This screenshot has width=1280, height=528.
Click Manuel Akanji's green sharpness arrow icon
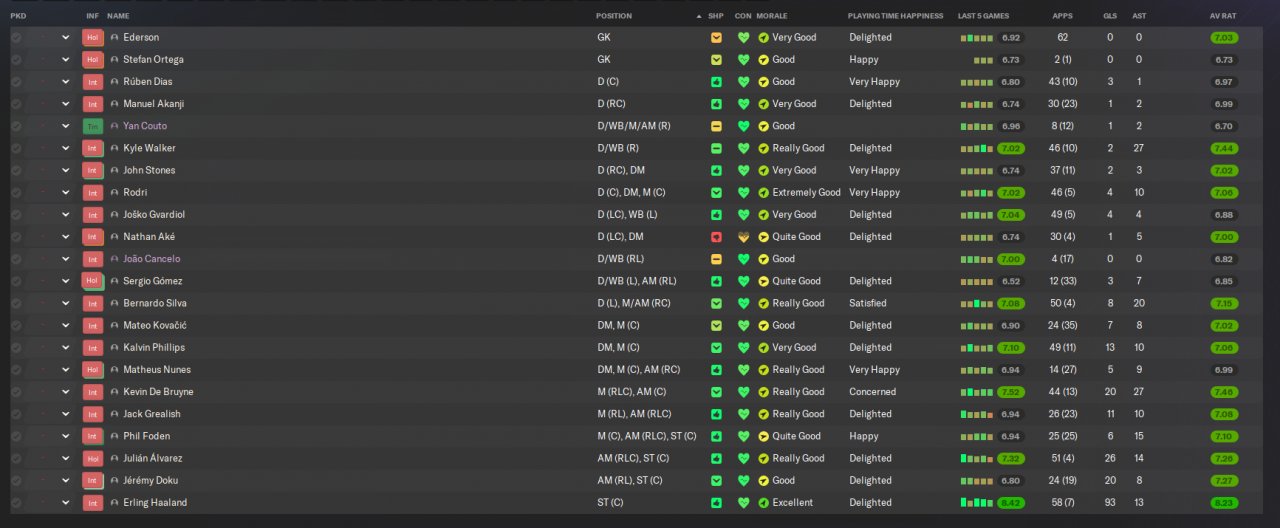click(x=716, y=104)
